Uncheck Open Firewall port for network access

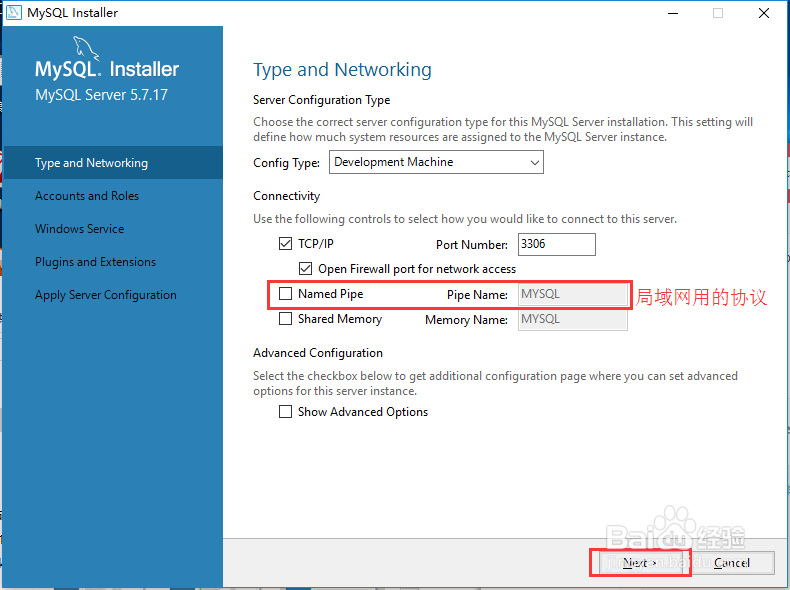(305, 269)
